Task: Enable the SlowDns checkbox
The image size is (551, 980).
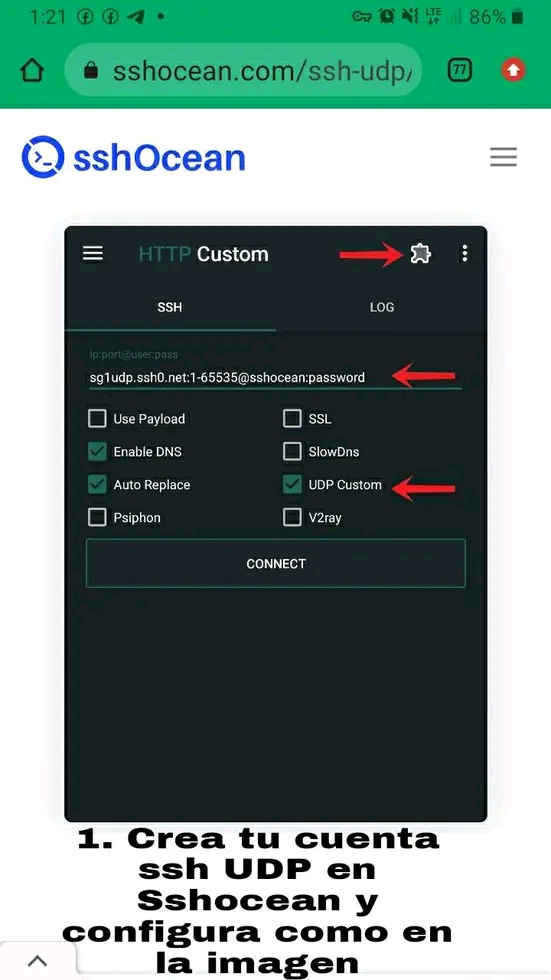Action: pos(292,451)
